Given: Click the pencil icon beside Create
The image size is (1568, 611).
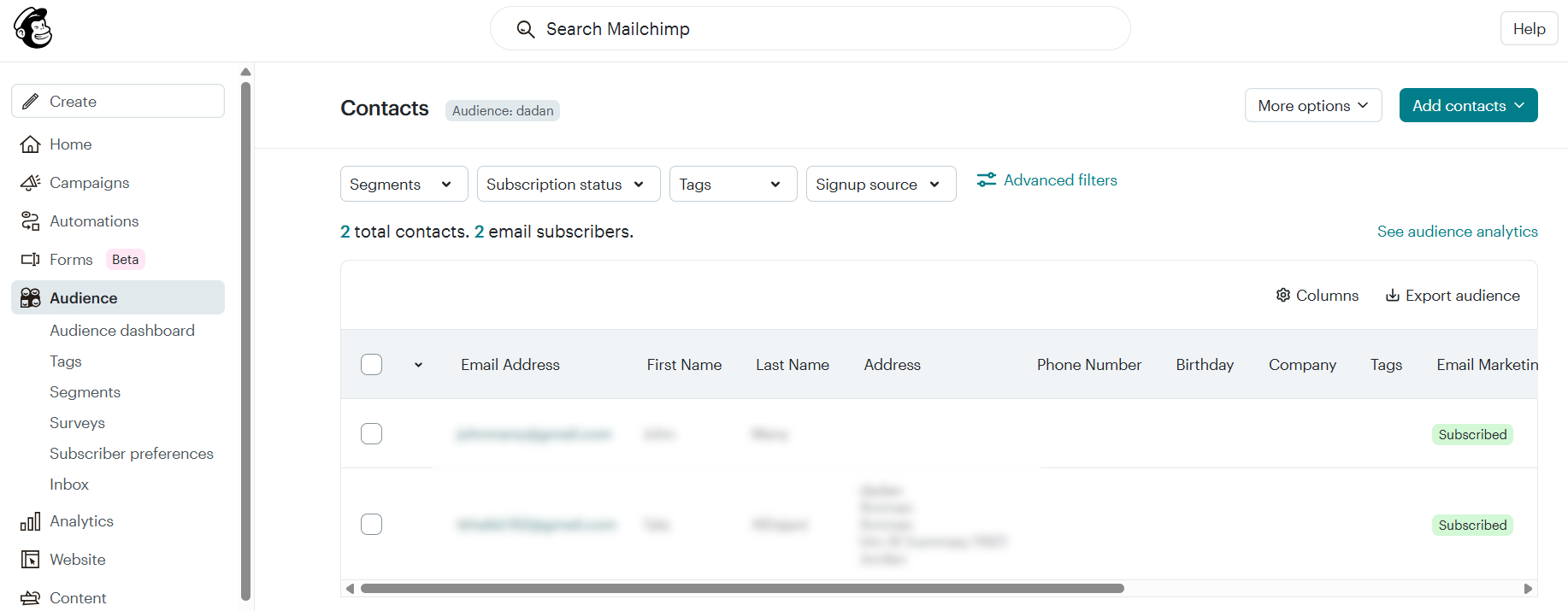Looking at the screenshot, I should (31, 102).
